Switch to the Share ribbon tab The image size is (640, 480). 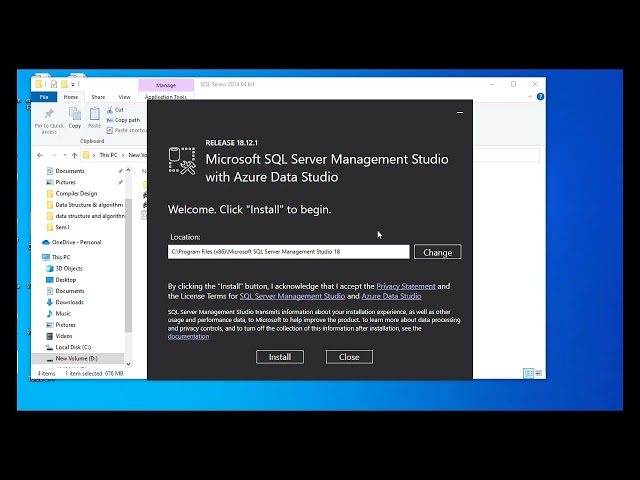[x=98, y=97]
